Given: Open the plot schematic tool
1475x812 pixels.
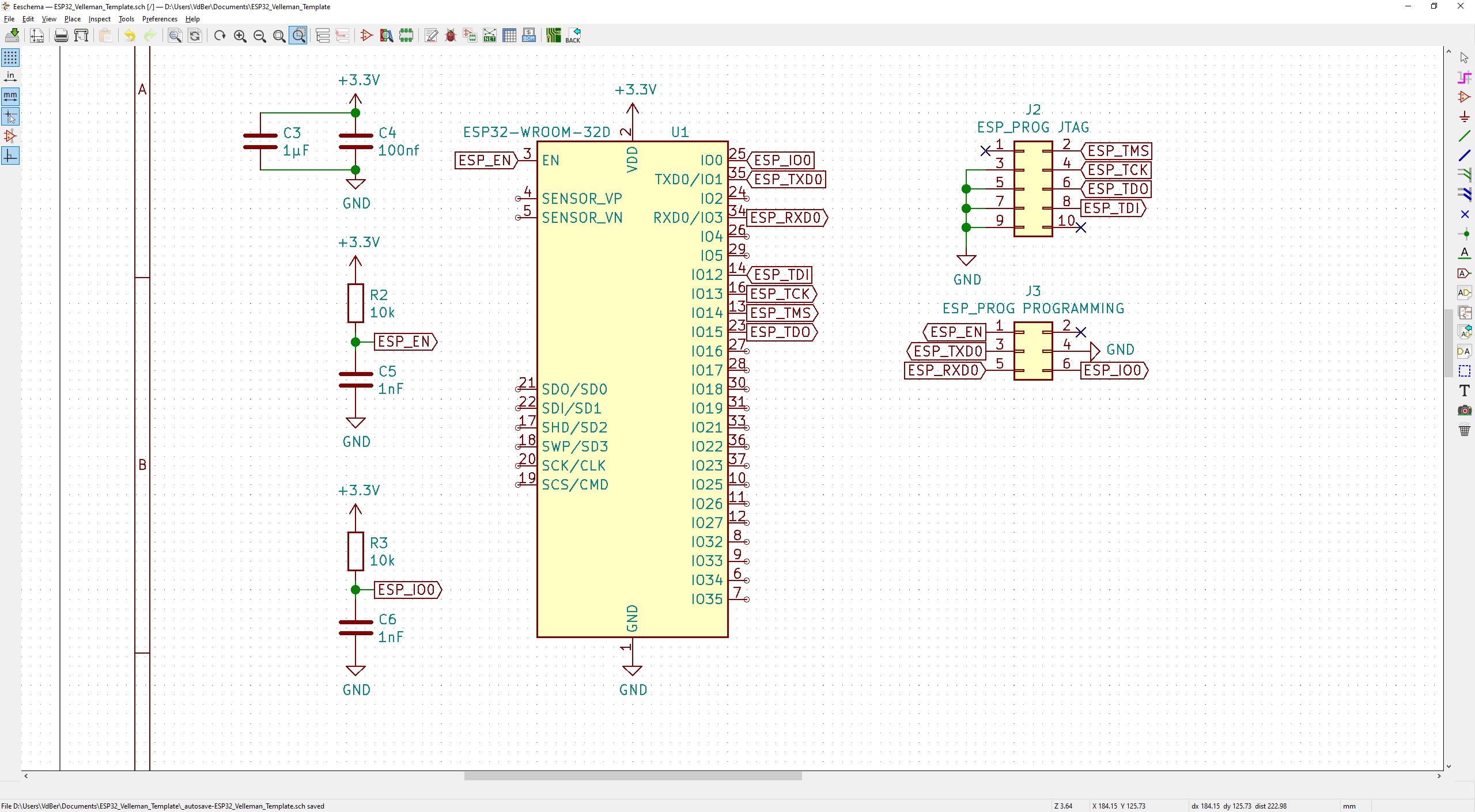Looking at the screenshot, I should [x=81, y=36].
